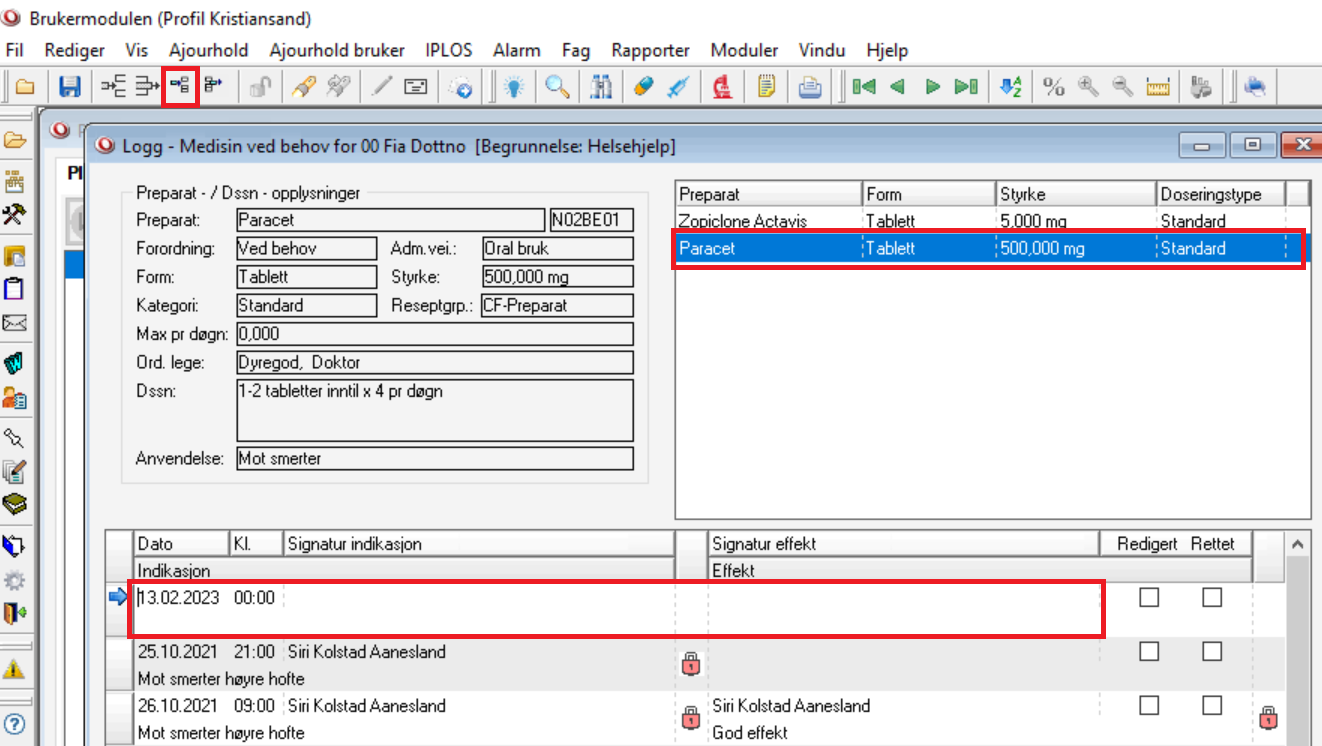Click the lightbulb toolbar icon
The image size is (1322, 746).
click(513, 87)
